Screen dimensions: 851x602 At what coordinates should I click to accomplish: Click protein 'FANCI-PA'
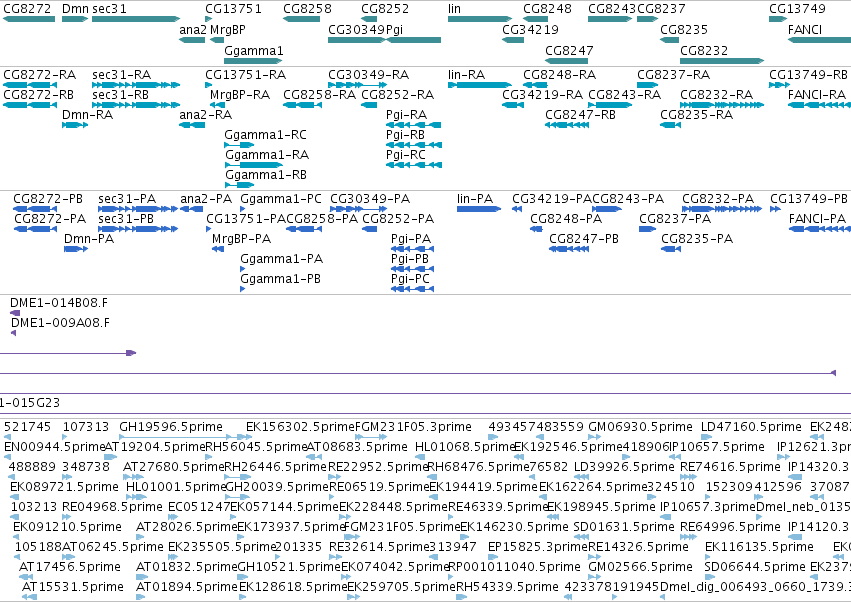tap(817, 219)
